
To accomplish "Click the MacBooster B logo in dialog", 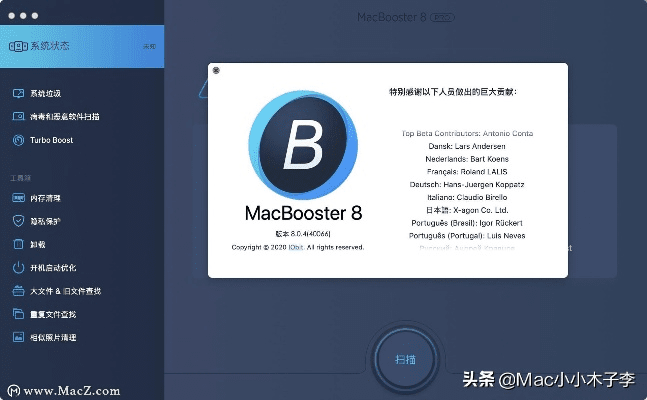I will point(303,145).
